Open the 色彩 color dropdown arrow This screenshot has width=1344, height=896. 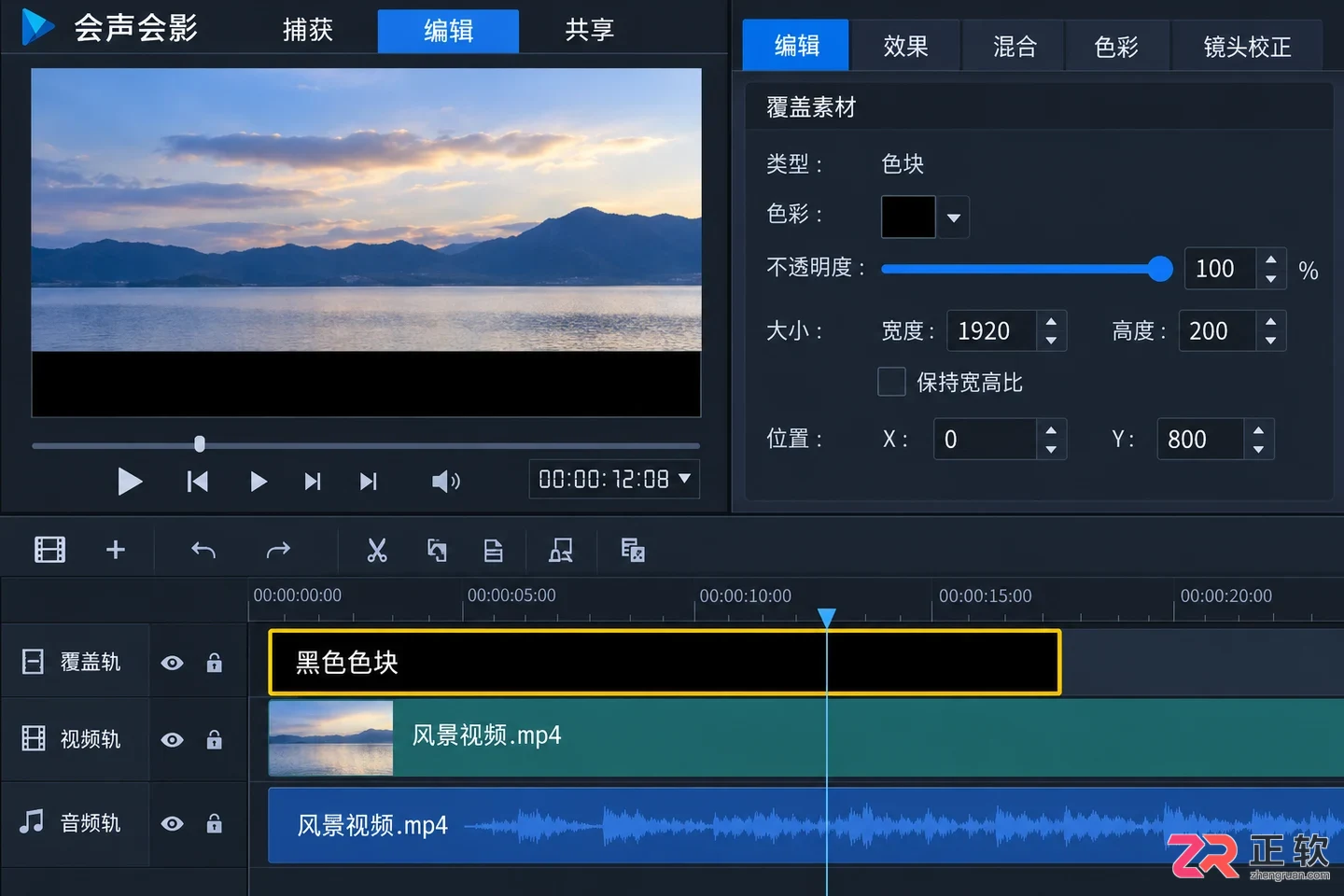coord(953,217)
